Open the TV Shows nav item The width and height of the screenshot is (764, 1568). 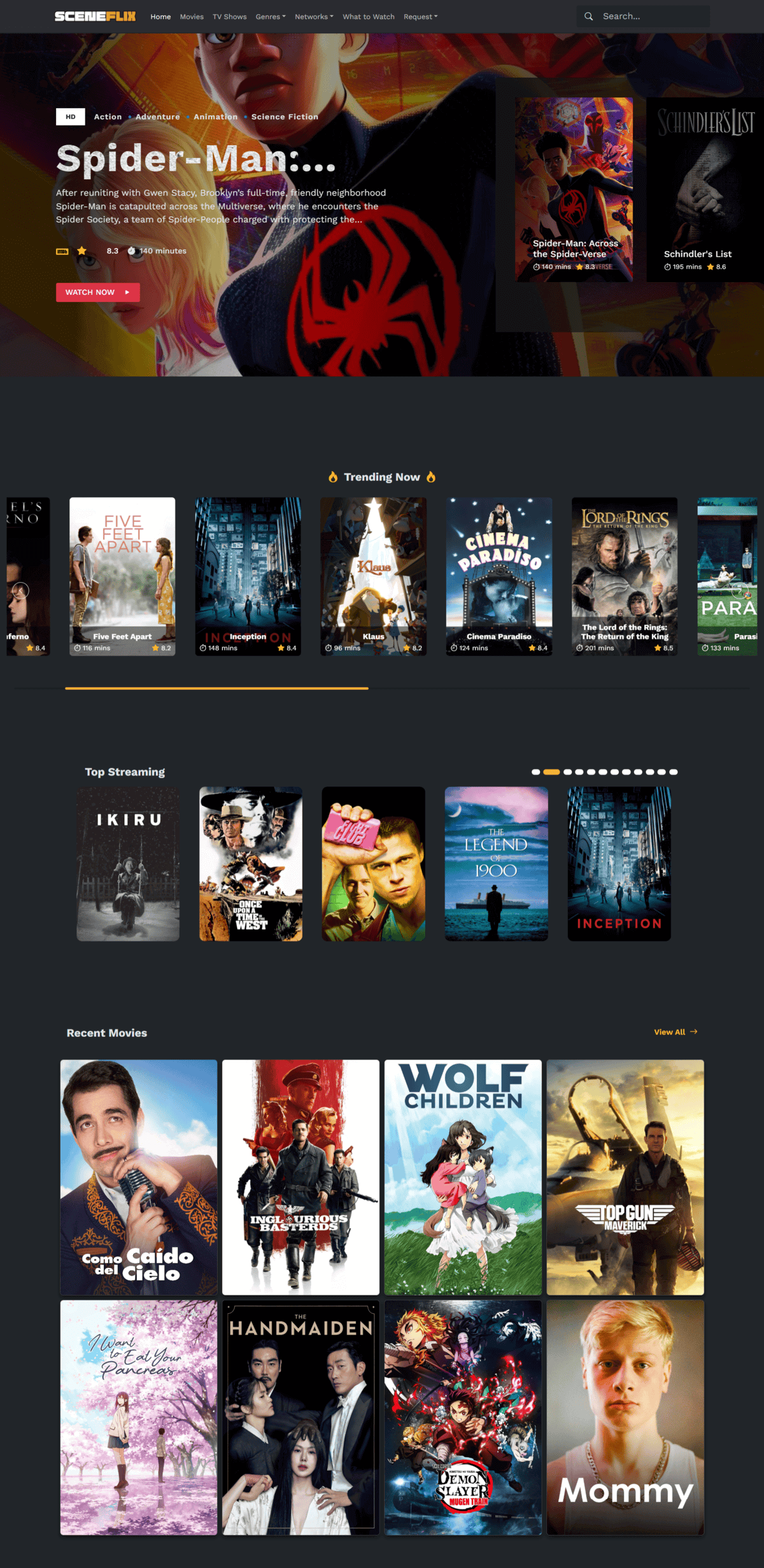229,17
